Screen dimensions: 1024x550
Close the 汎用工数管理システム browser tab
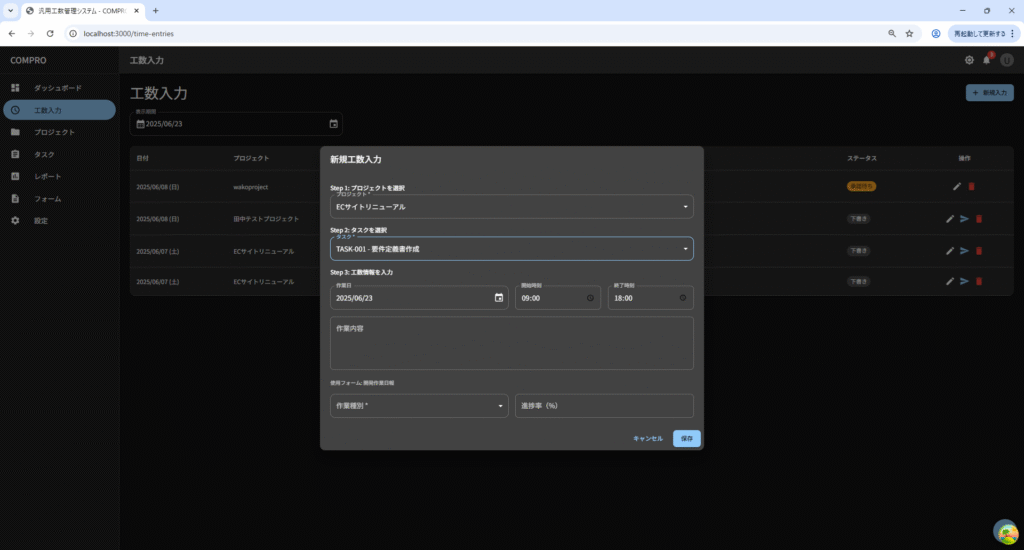(136, 10)
